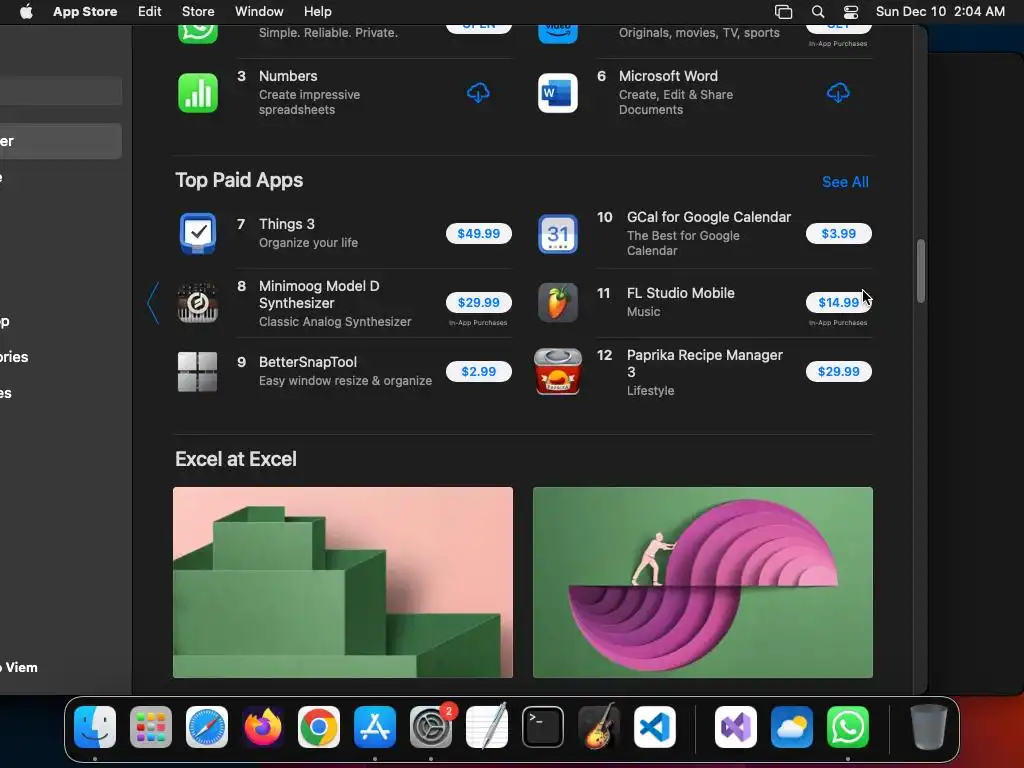Launch Firefox from the Dock

(263, 727)
